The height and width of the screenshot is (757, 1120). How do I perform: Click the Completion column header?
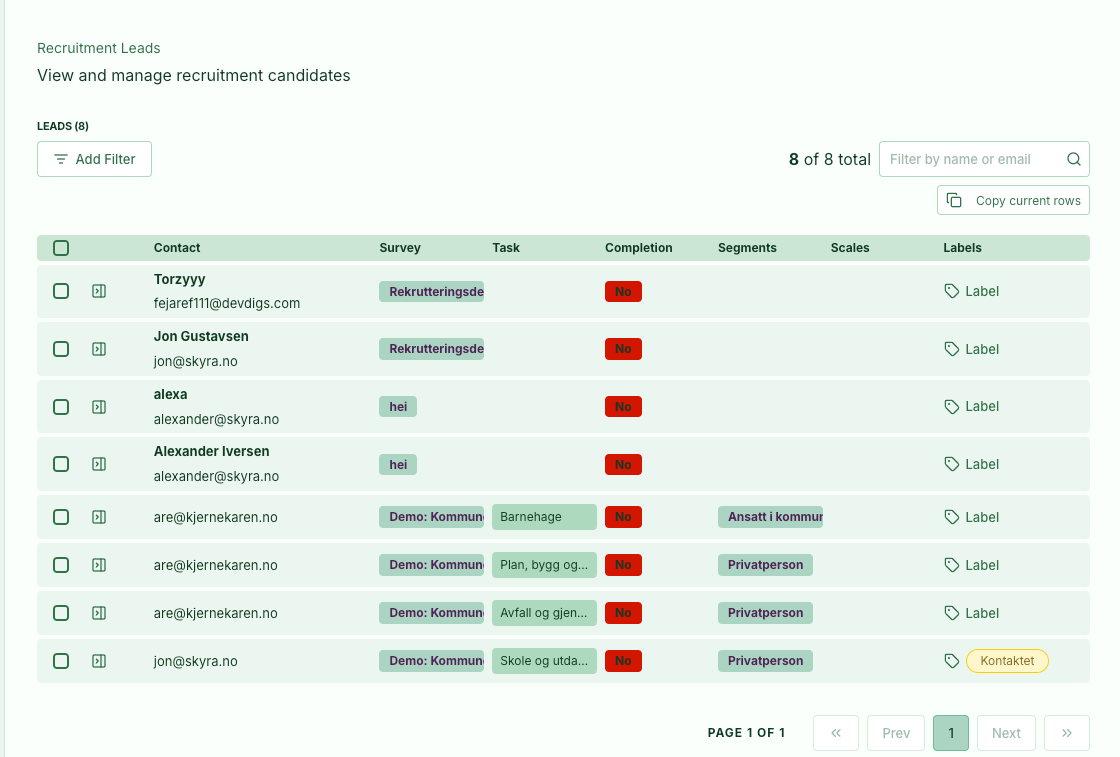[x=639, y=248]
